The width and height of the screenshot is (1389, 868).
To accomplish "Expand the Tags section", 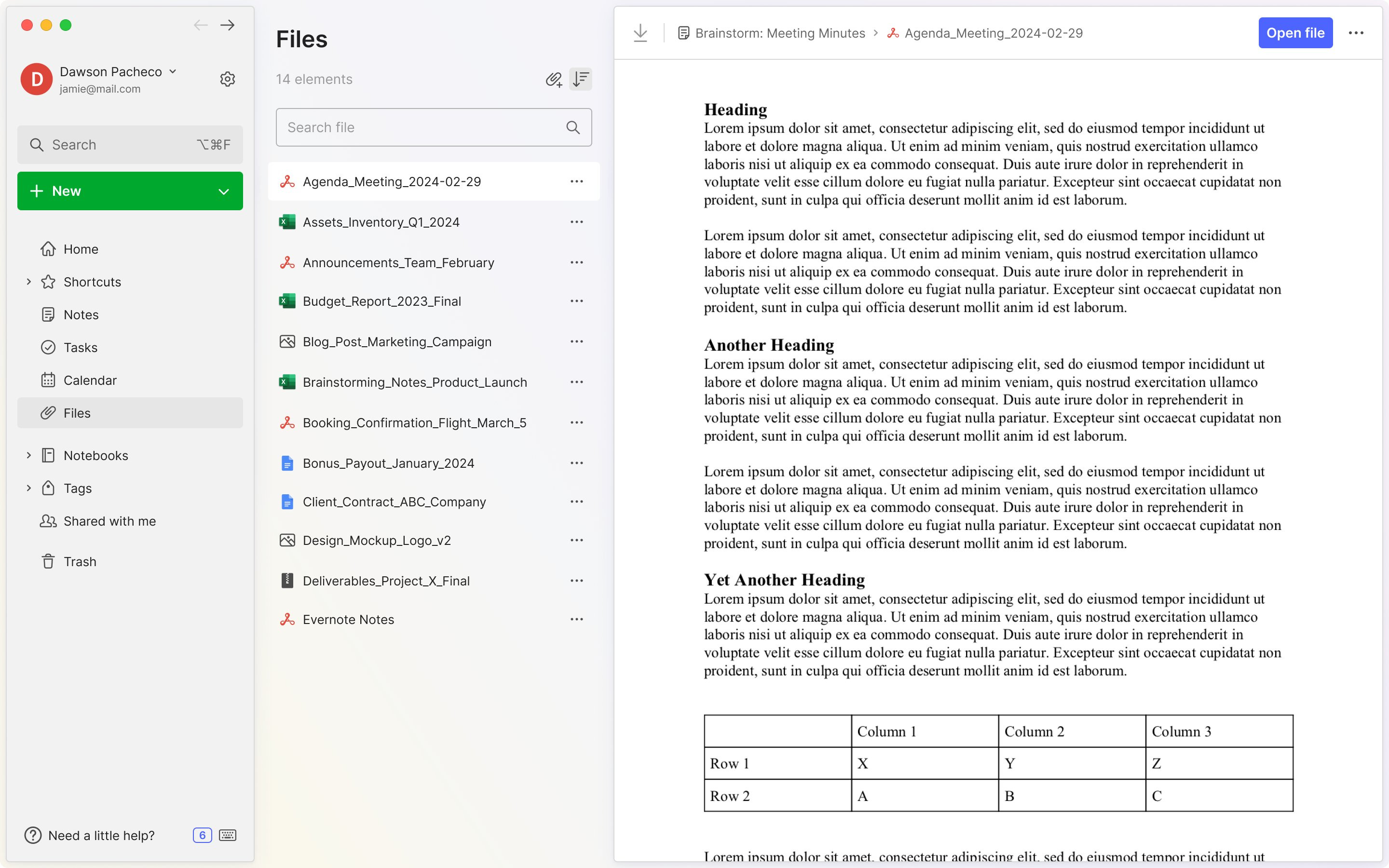I will pos(29,488).
